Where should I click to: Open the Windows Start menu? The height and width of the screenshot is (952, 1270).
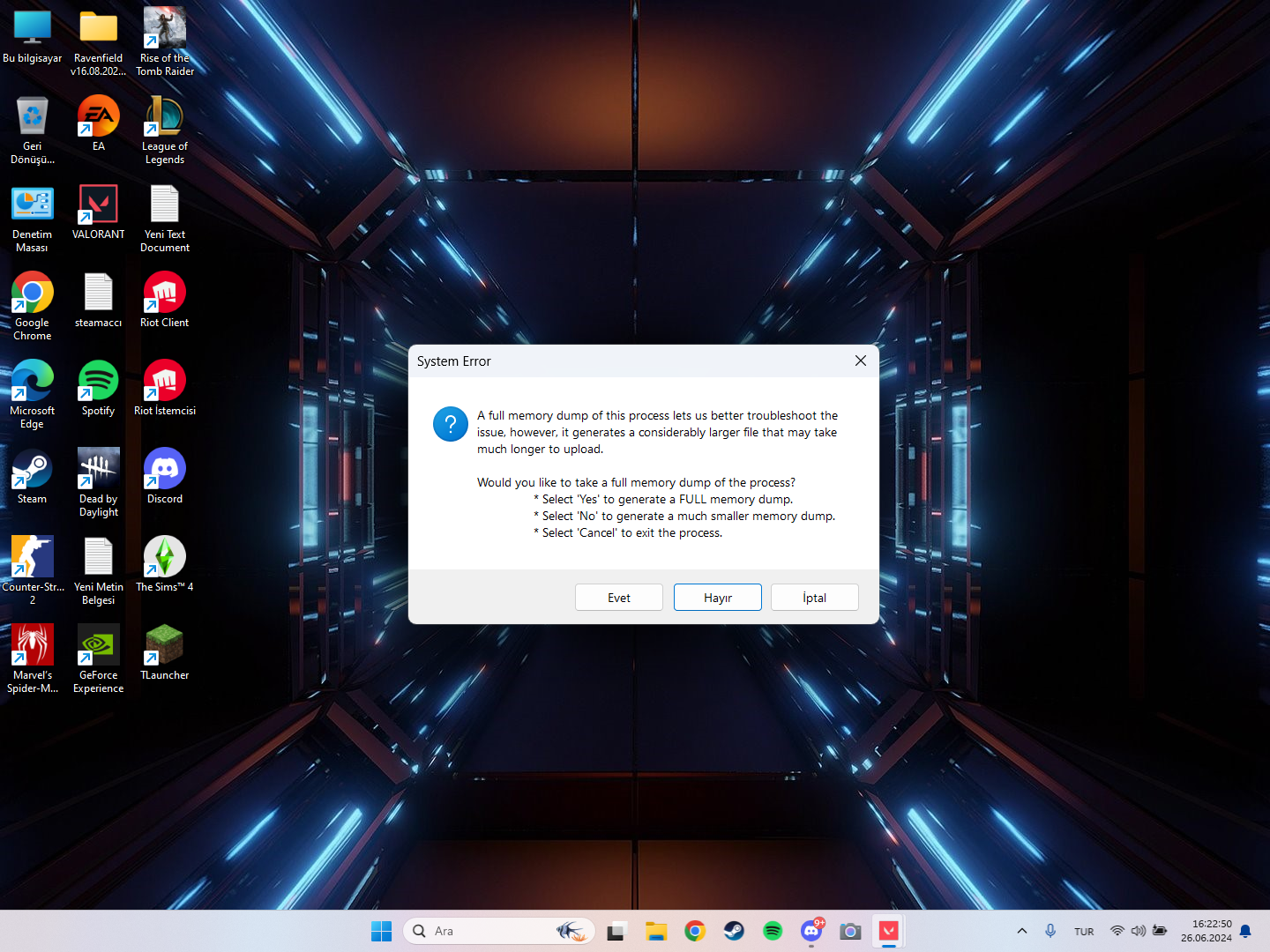click(x=382, y=931)
